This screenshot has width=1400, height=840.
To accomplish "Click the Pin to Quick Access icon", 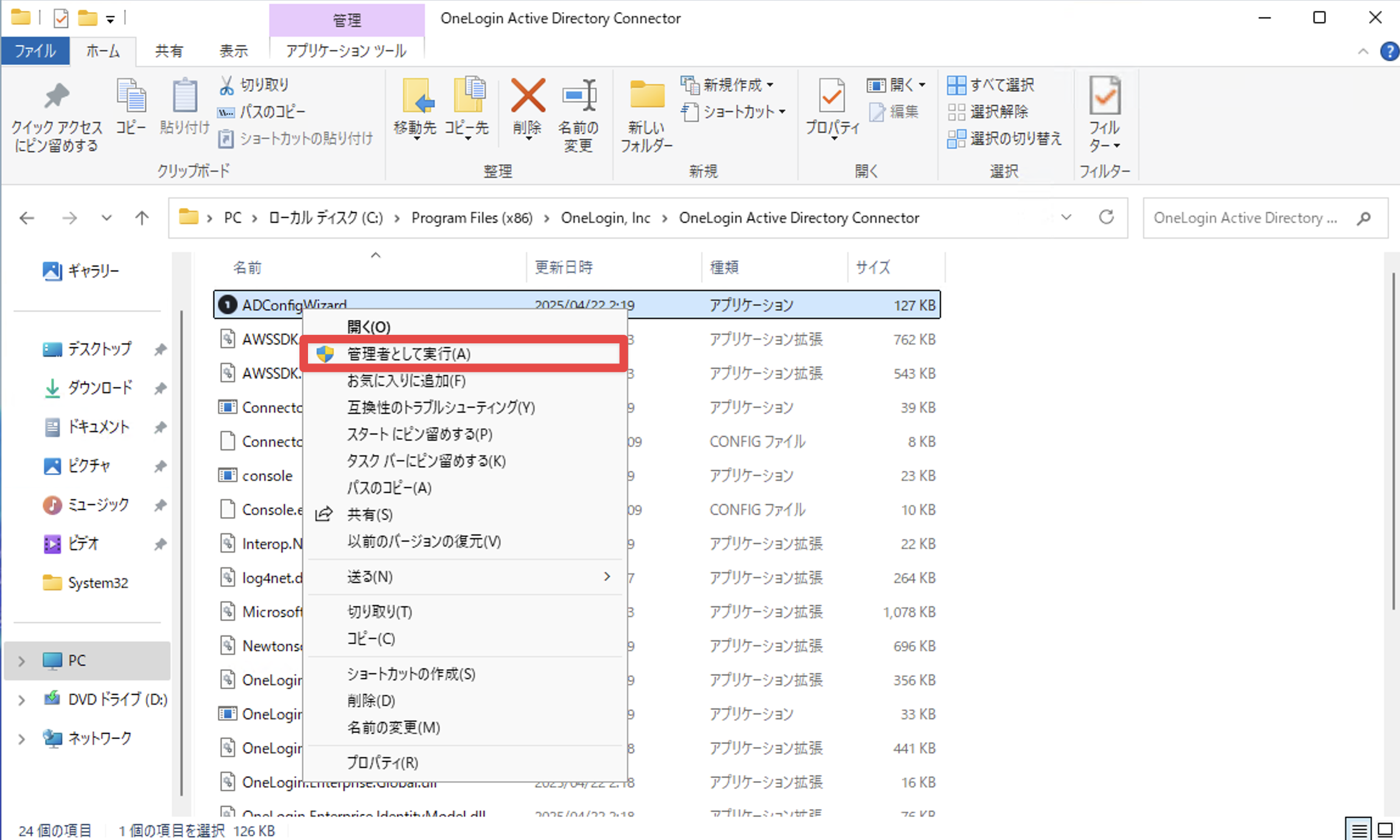I will point(57,96).
